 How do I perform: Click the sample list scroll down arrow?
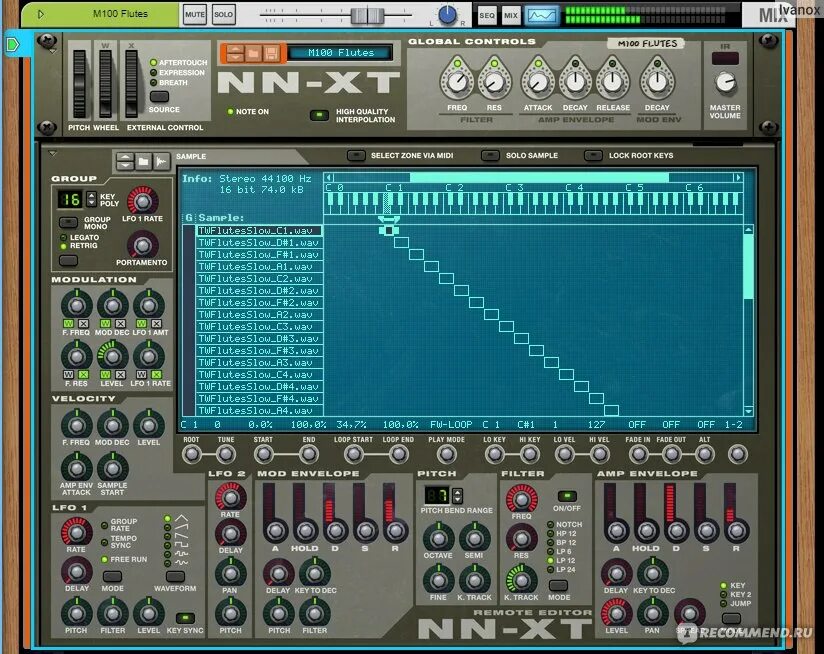(x=748, y=411)
